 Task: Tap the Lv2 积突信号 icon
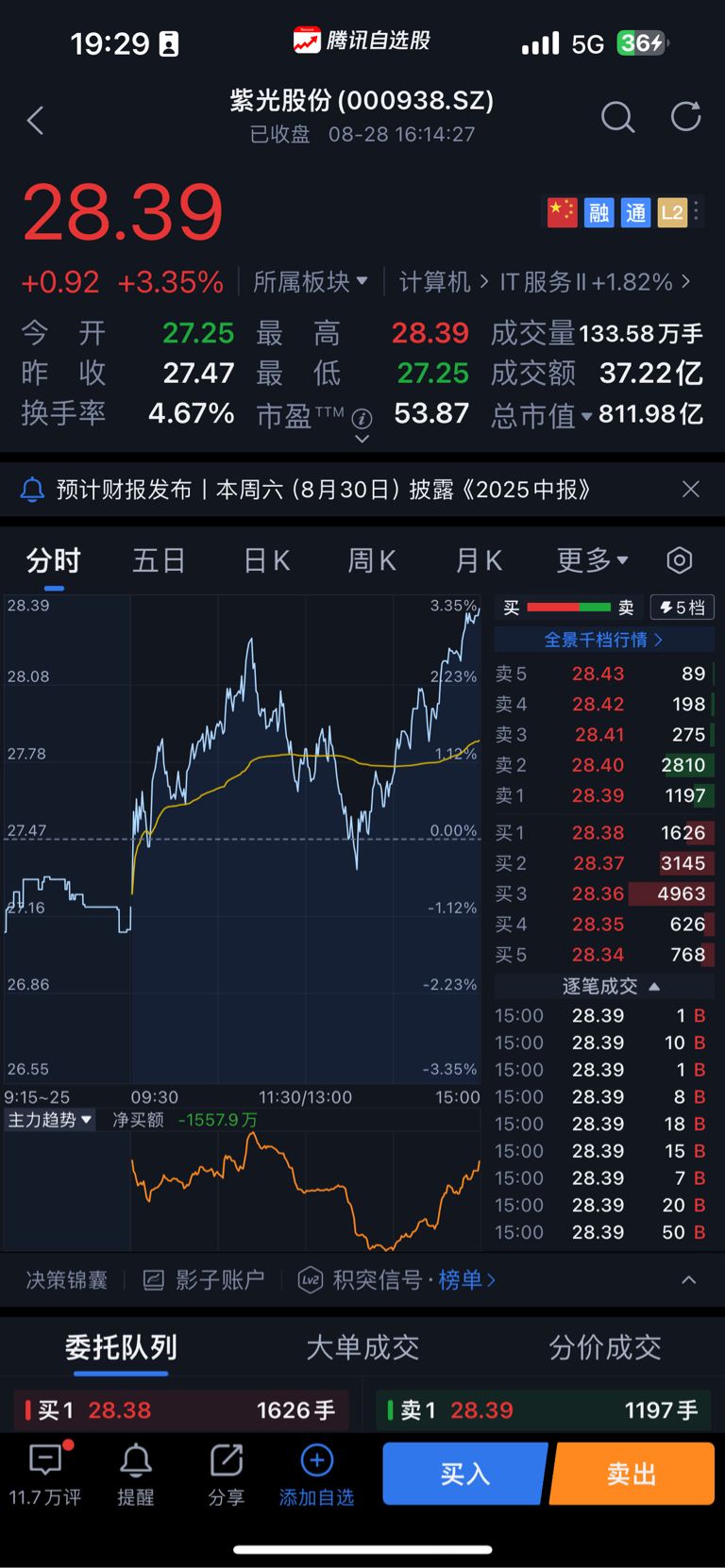click(311, 1280)
